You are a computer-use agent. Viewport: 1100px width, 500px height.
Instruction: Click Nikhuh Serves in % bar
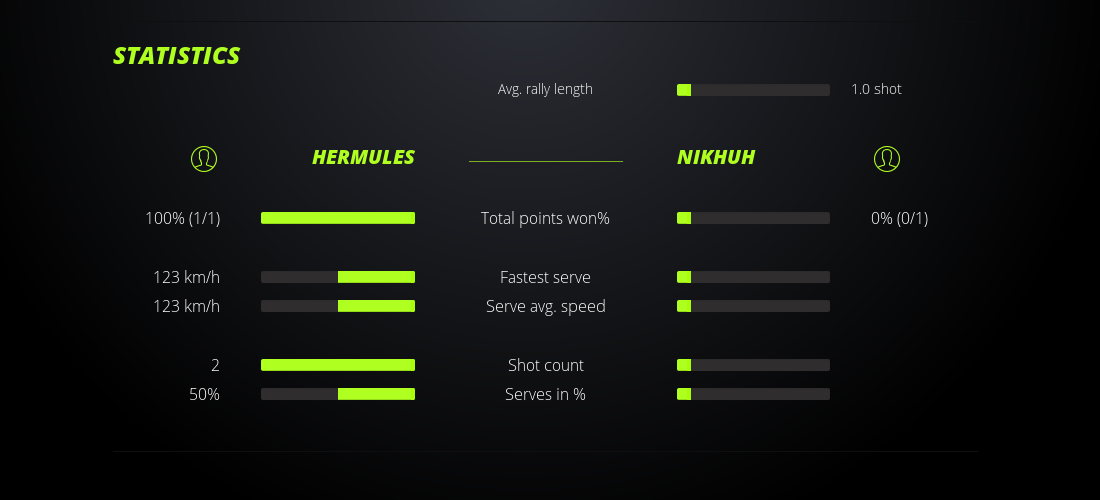[x=753, y=394]
